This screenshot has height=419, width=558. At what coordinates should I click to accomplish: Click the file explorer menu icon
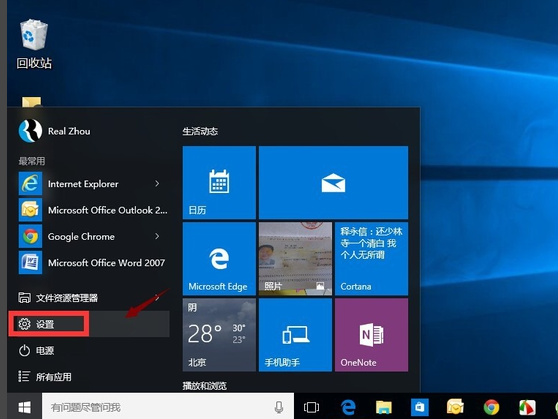(x=24, y=298)
